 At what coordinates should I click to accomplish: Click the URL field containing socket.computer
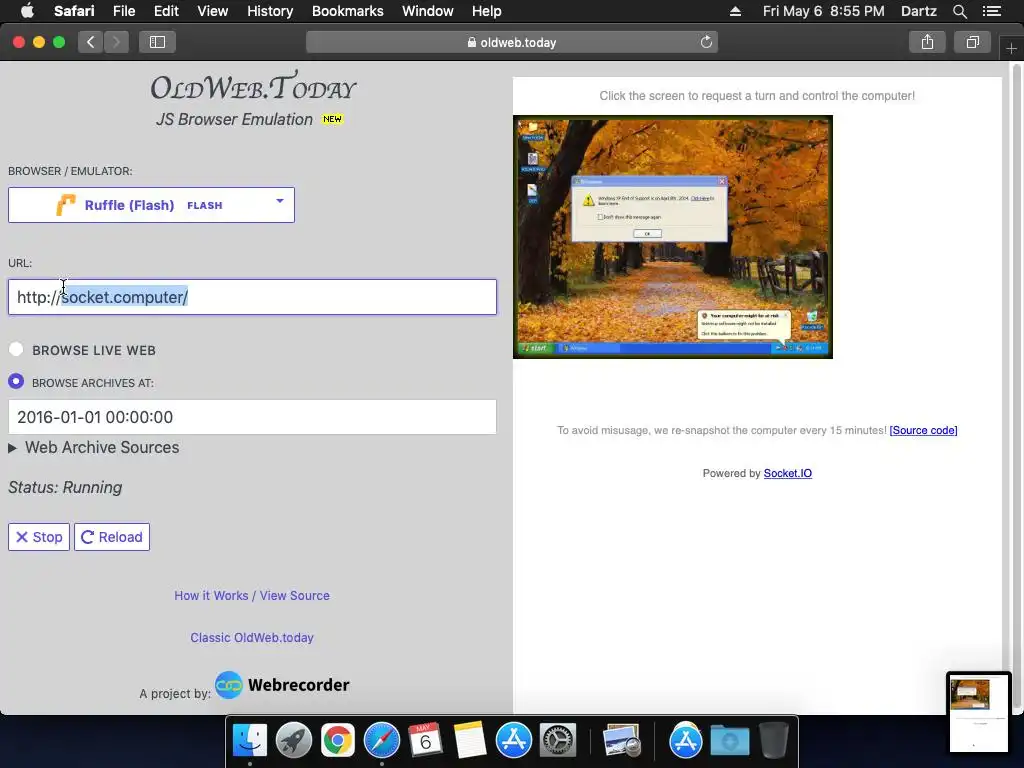(x=252, y=297)
